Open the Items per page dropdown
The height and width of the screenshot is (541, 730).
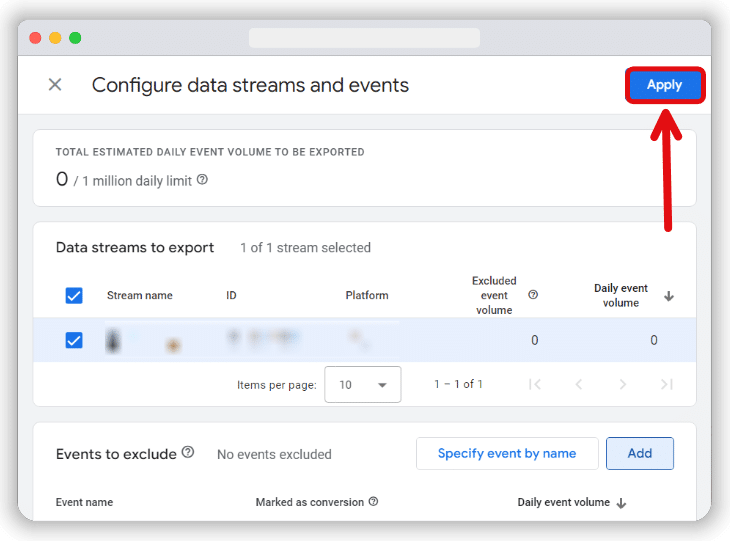[363, 385]
